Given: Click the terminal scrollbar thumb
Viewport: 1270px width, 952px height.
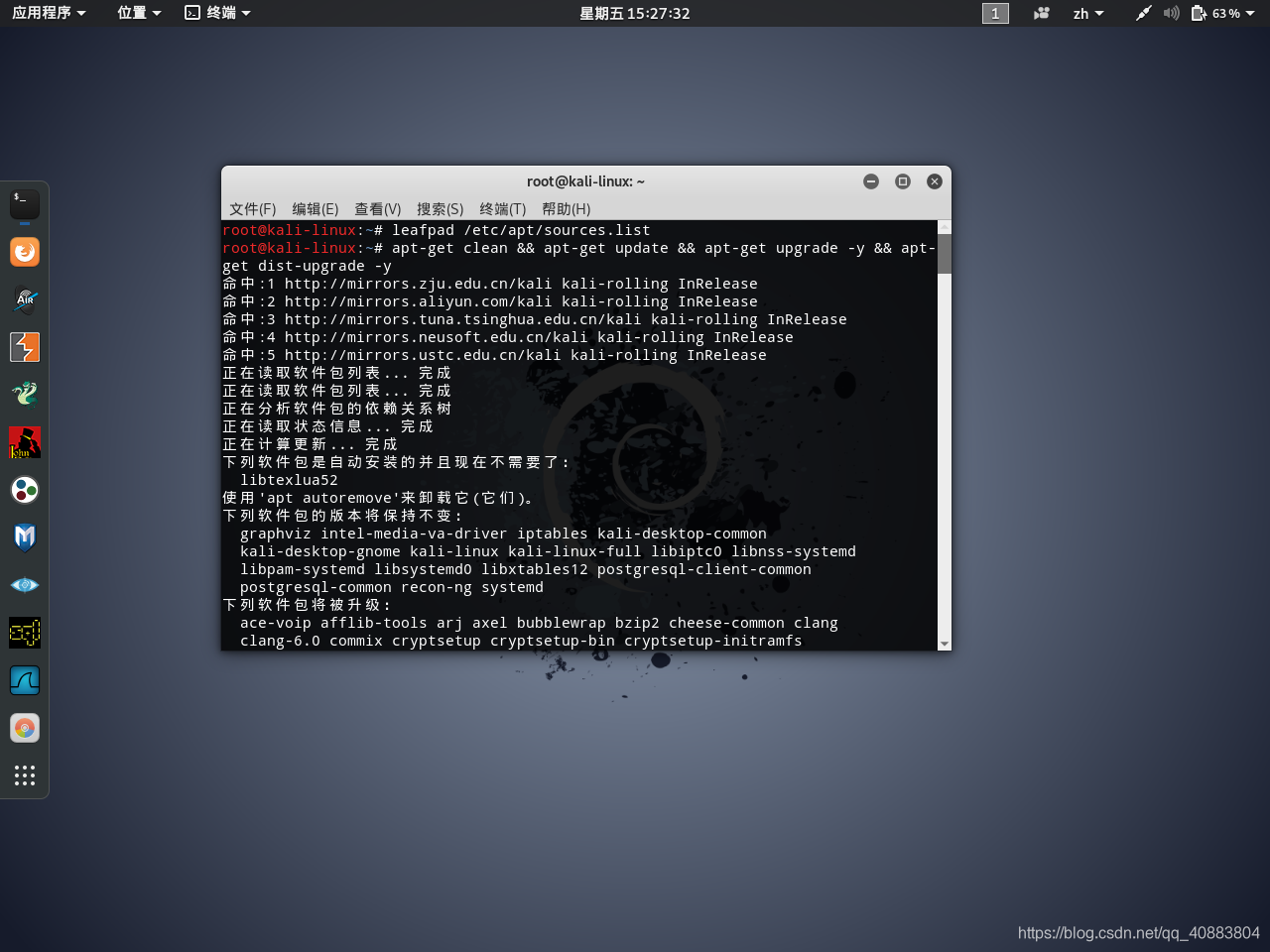Looking at the screenshot, I should pyautogui.click(x=945, y=254).
